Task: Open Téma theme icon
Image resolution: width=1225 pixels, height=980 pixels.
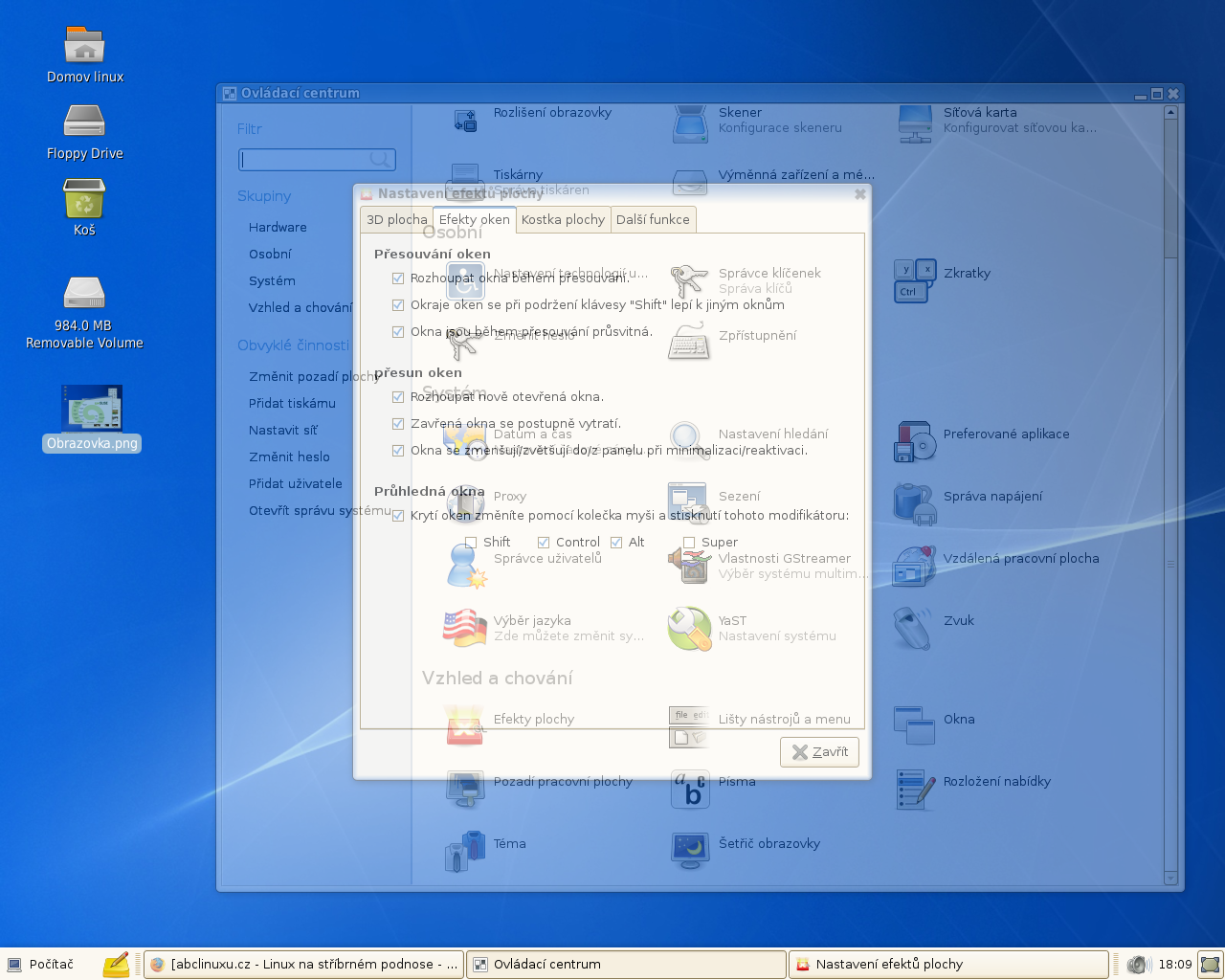Action: point(465,851)
